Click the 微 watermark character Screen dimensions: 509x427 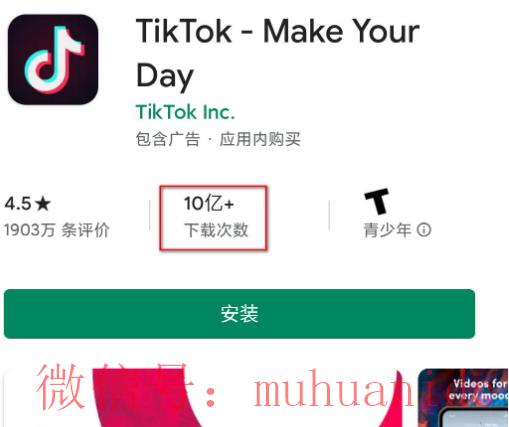click(x=61, y=387)
